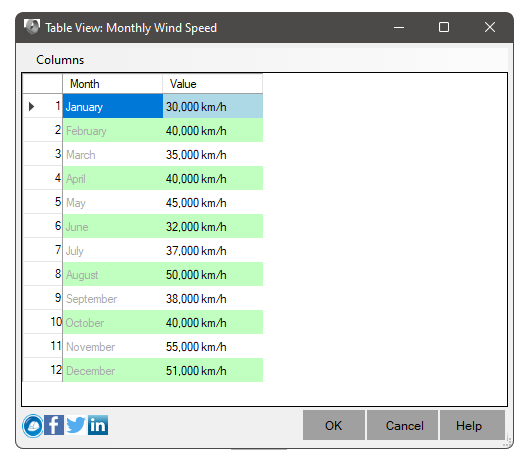Screen dimensions: 527x461
Task: Select the August wind speed value
Action: (213, 275)
